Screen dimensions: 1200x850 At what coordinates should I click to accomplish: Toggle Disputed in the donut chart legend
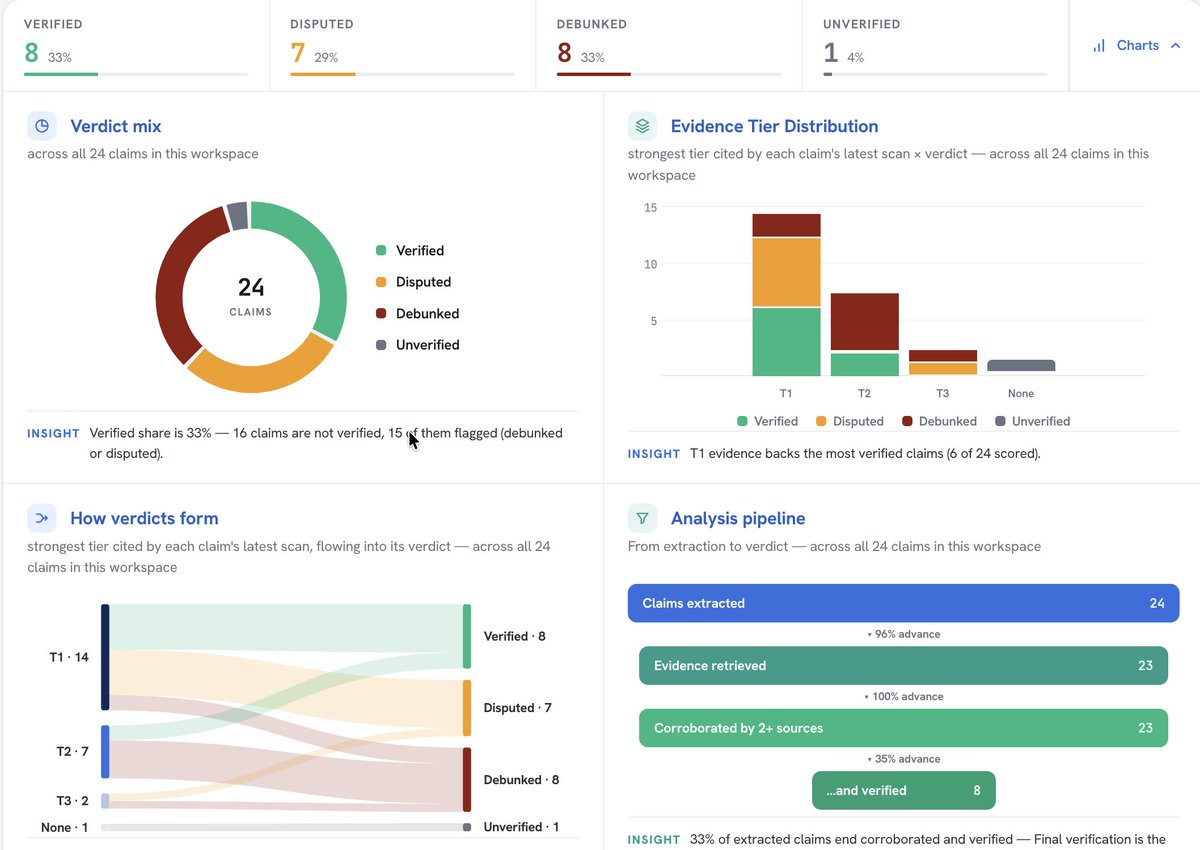[413, 282]
